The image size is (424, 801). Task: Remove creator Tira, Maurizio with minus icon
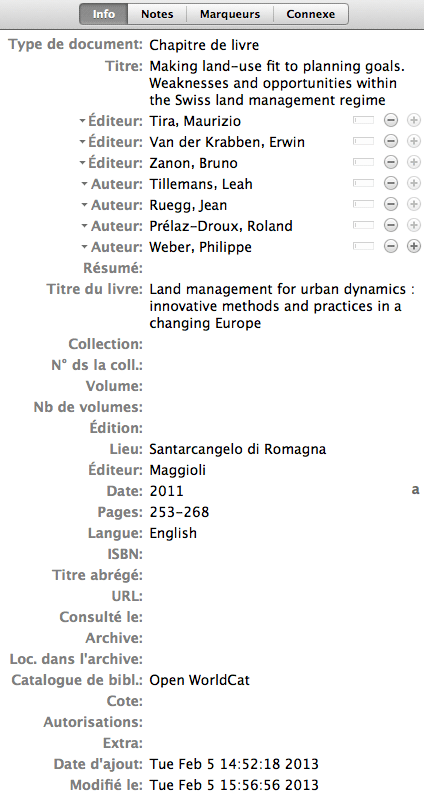391,121
